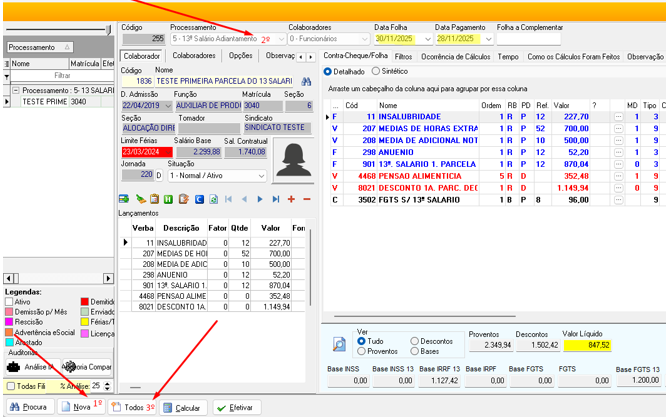Viewport: 670px width, 419px height.
Task: Jump to last record in navigator
Action: click(276, 199)
